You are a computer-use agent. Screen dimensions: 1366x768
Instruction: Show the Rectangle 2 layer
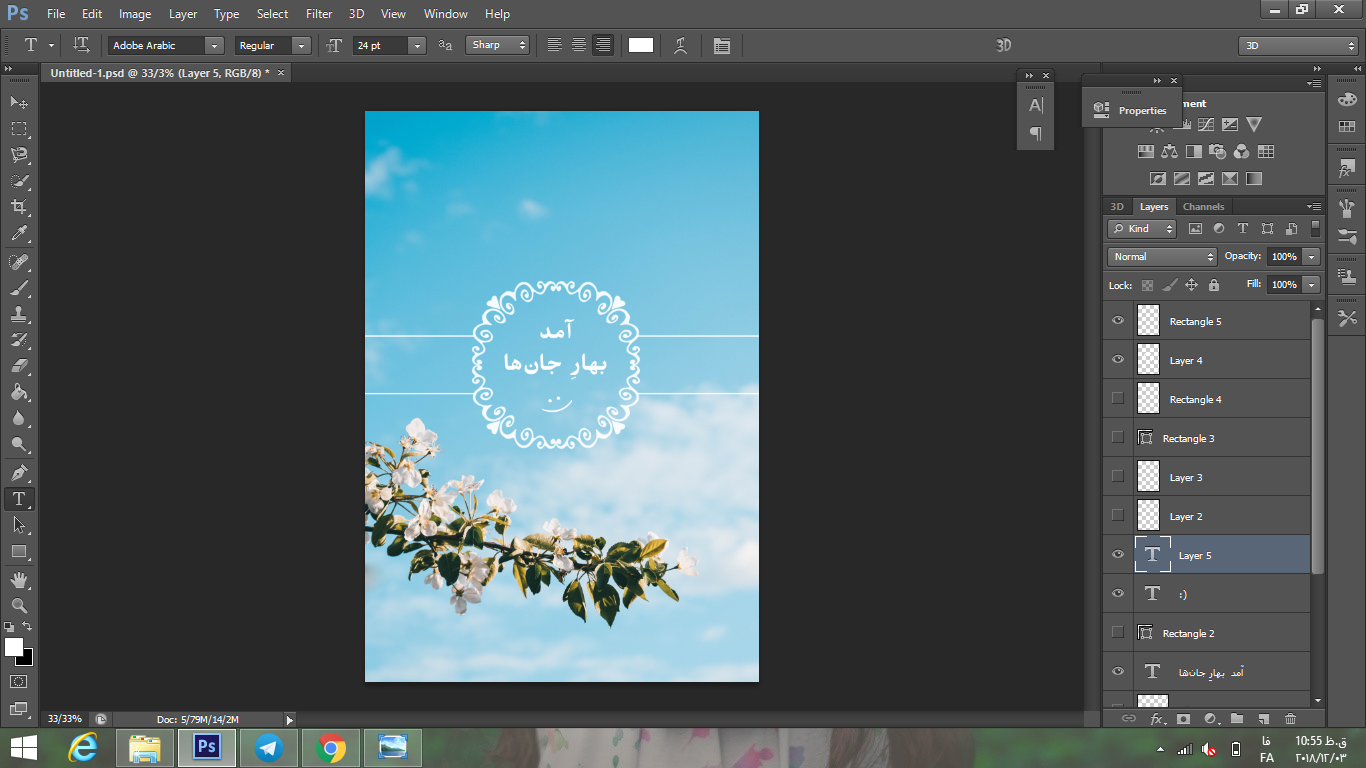(x=1118, y=632)
